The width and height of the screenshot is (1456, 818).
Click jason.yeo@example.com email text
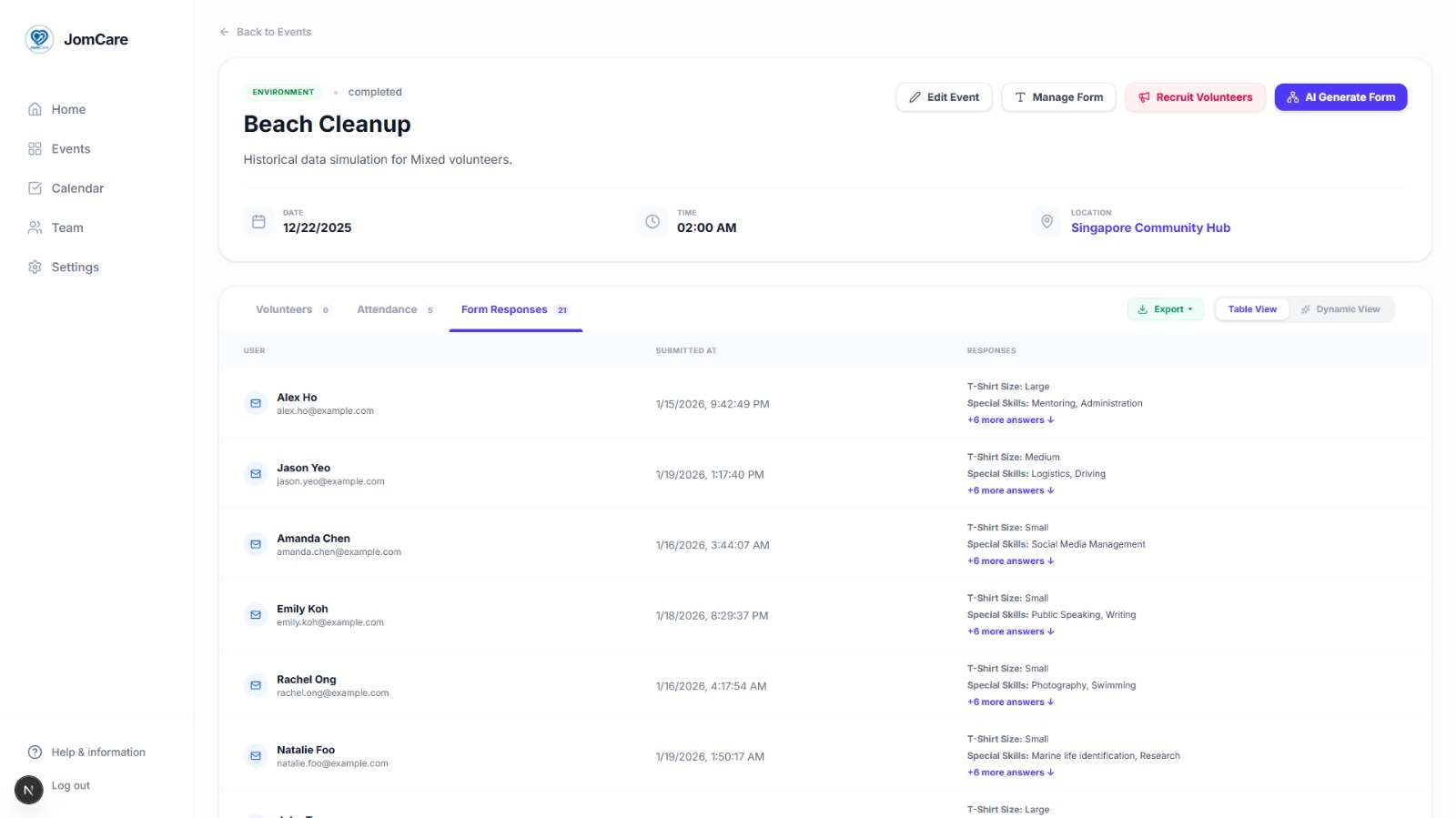coord(330,481)
